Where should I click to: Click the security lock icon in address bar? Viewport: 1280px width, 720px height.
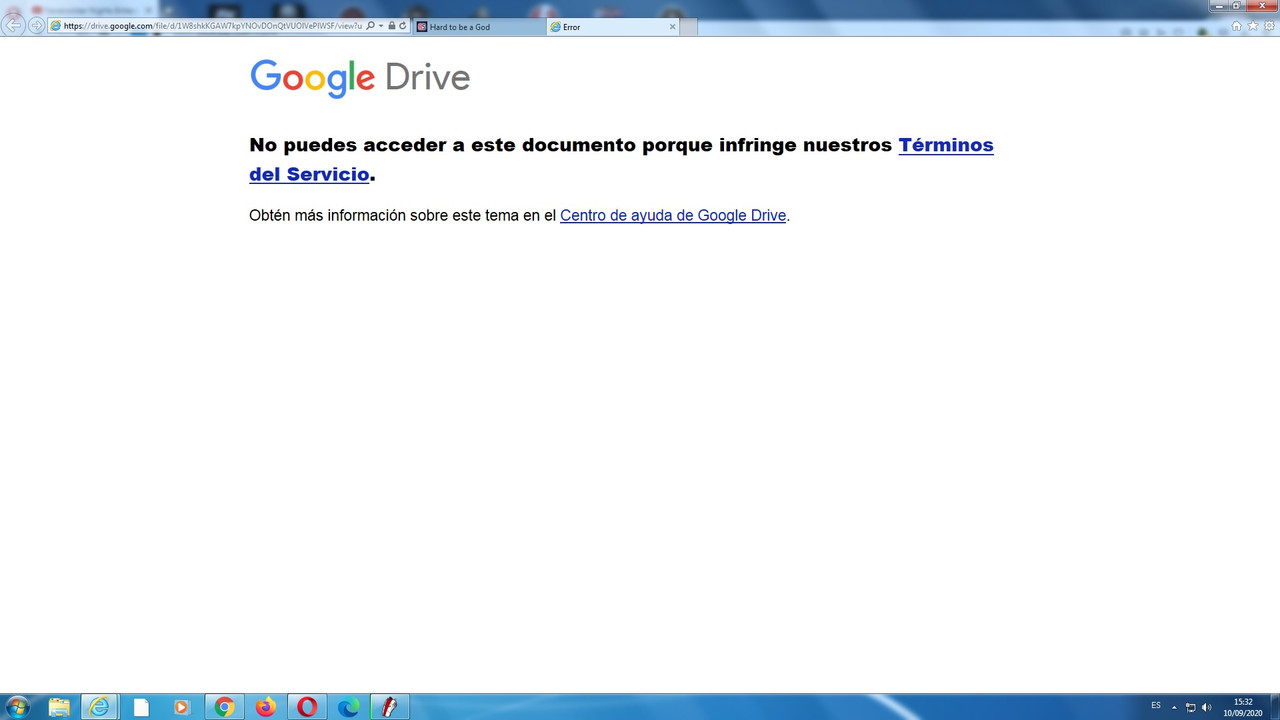tap(392, 26)
